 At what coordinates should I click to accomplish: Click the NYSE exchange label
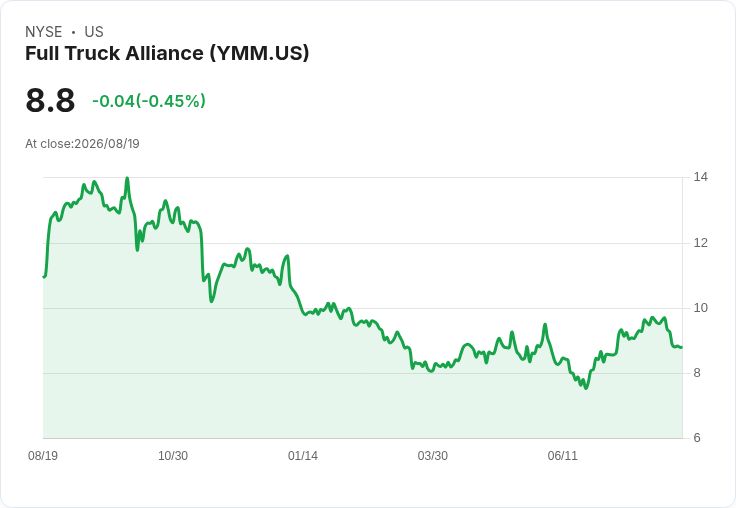coord(44,32)
